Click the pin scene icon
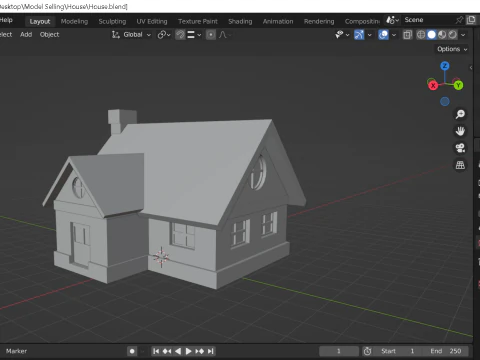The height and width of the screenshot is (360, 480). [459, 20]
